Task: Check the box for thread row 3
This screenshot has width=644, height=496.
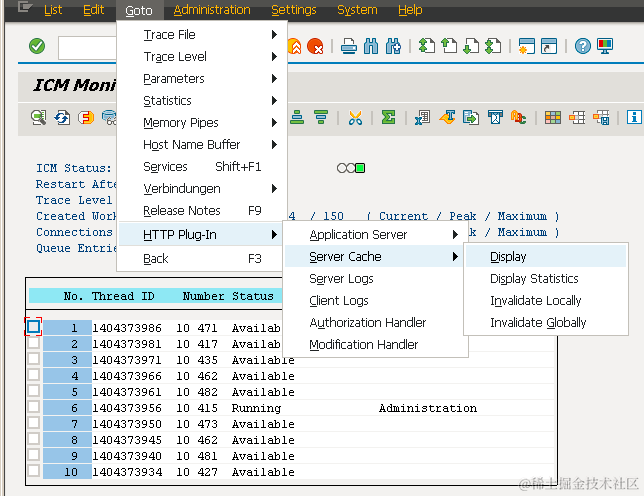Action: [x=33, y=359]
